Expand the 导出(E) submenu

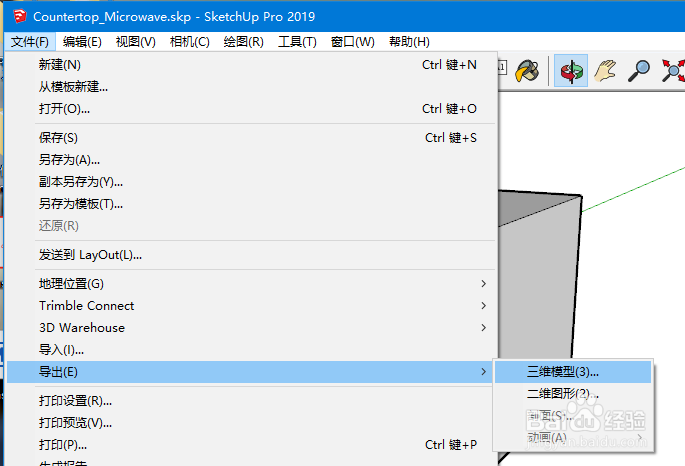coord(251,372)
